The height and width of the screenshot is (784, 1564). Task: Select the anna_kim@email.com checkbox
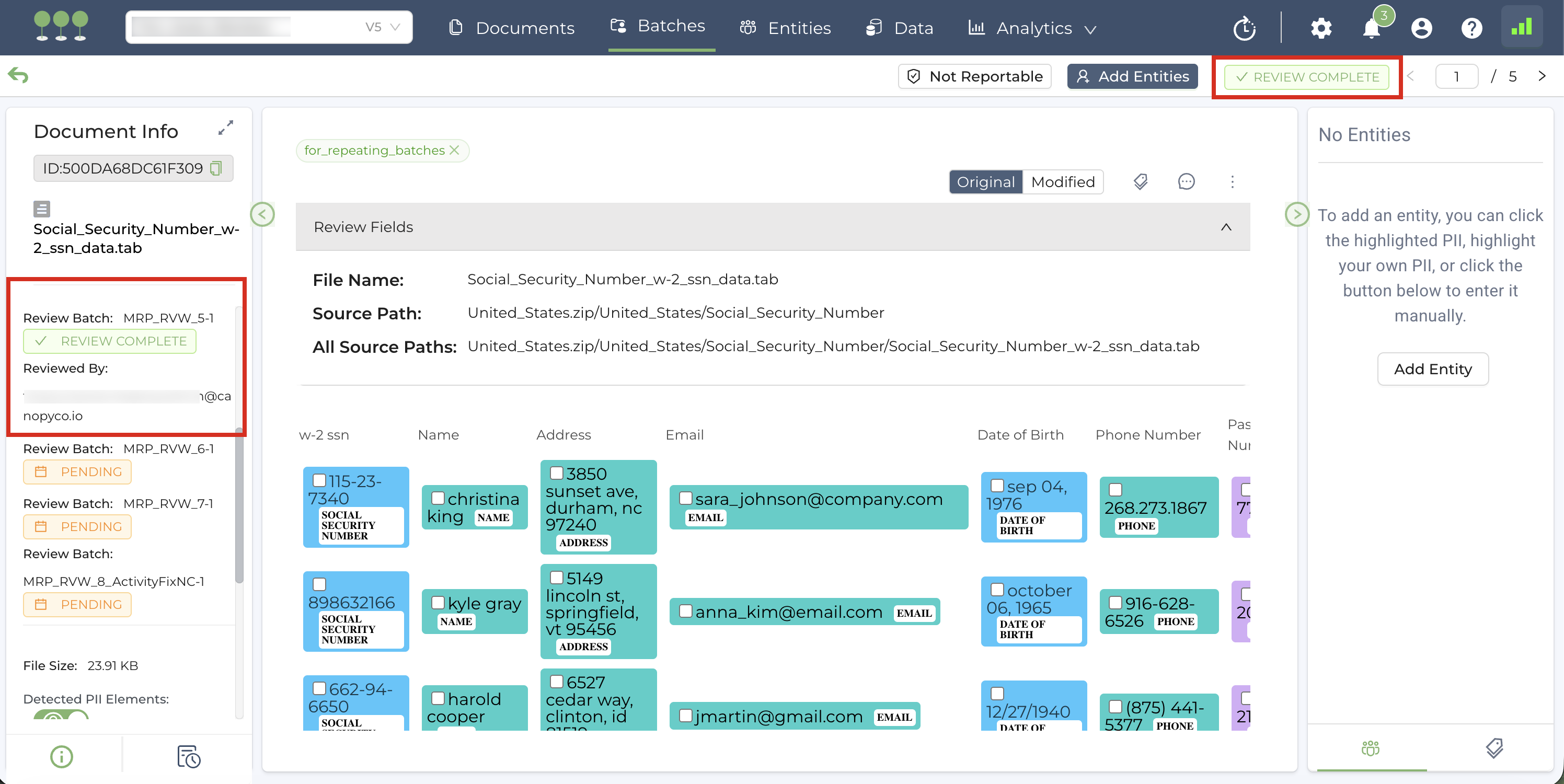coord(685,611)
